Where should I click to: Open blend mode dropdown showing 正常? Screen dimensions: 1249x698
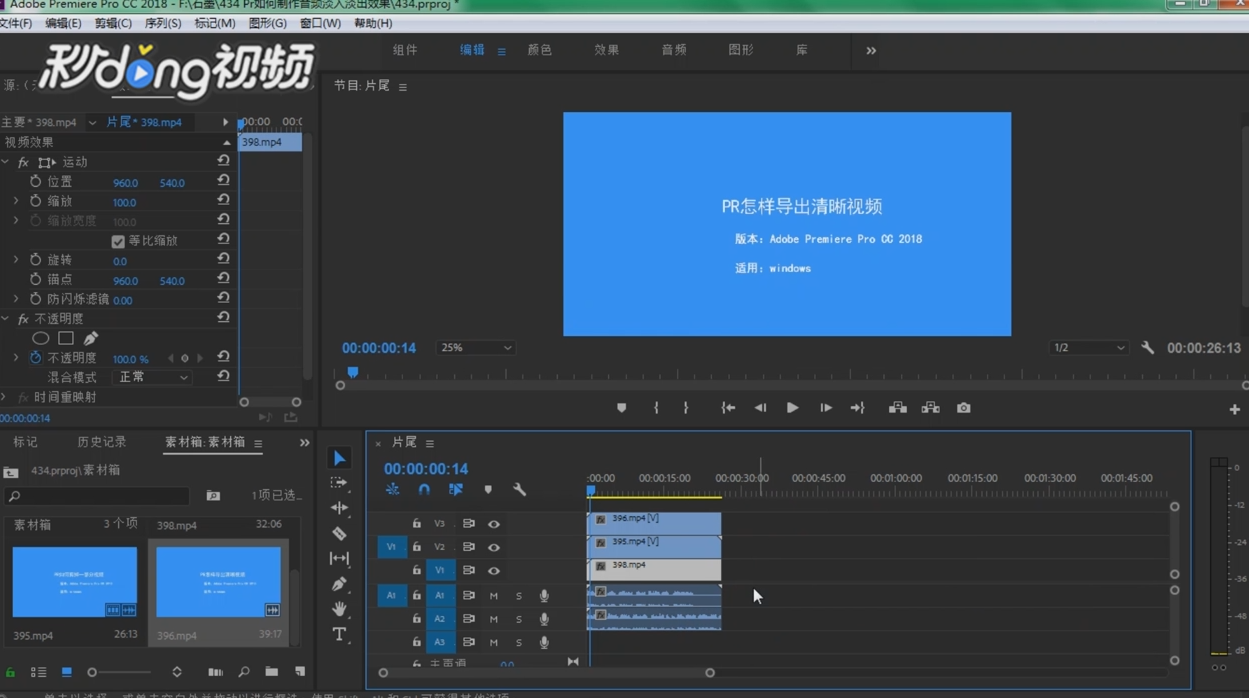pyautogui.click(x=153, y=377)
